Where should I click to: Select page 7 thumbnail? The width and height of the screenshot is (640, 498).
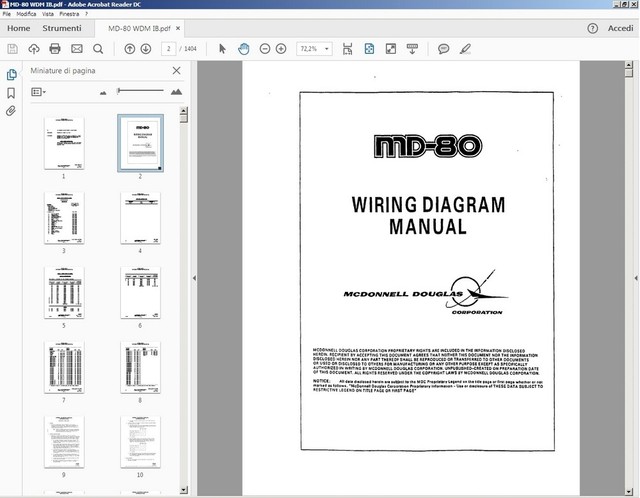click(x=64, y=367)
